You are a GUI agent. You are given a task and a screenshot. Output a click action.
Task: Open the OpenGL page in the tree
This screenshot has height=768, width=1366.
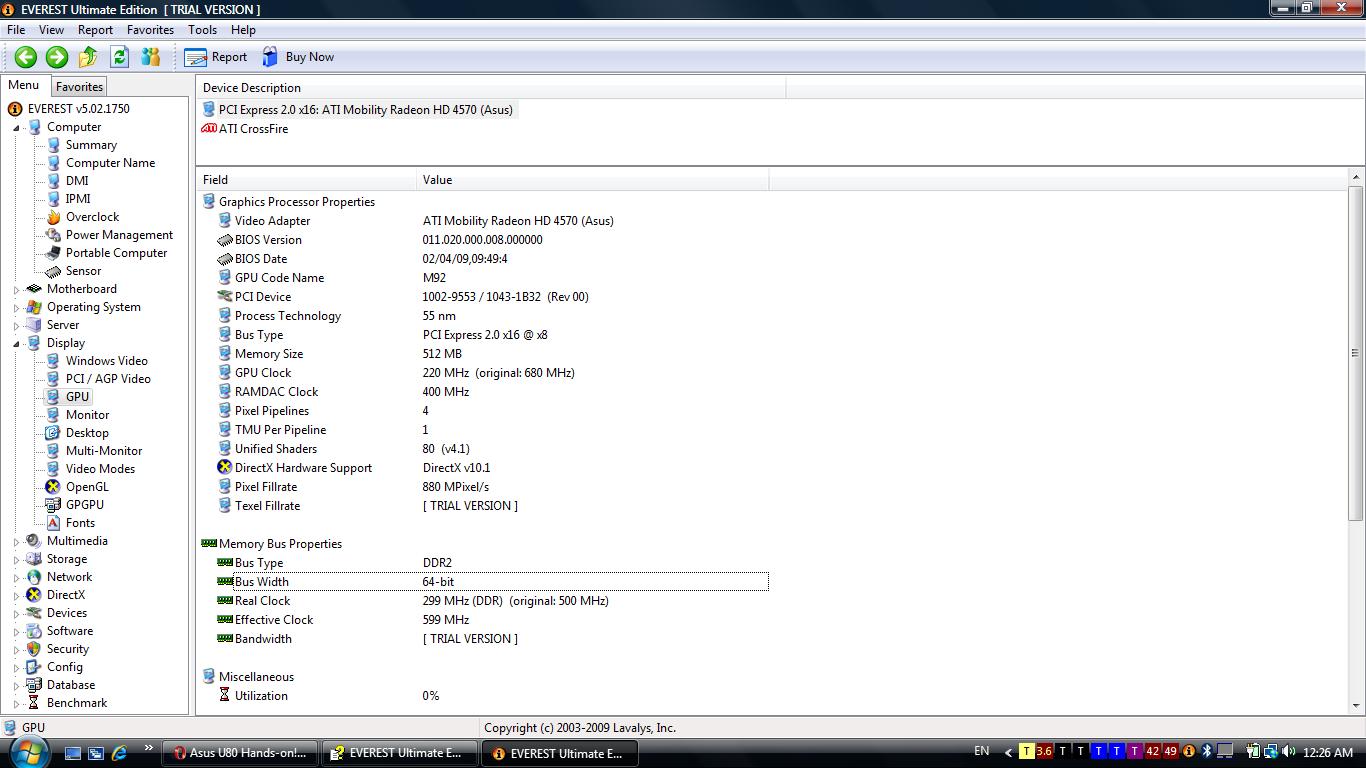(x=87, y=487)
